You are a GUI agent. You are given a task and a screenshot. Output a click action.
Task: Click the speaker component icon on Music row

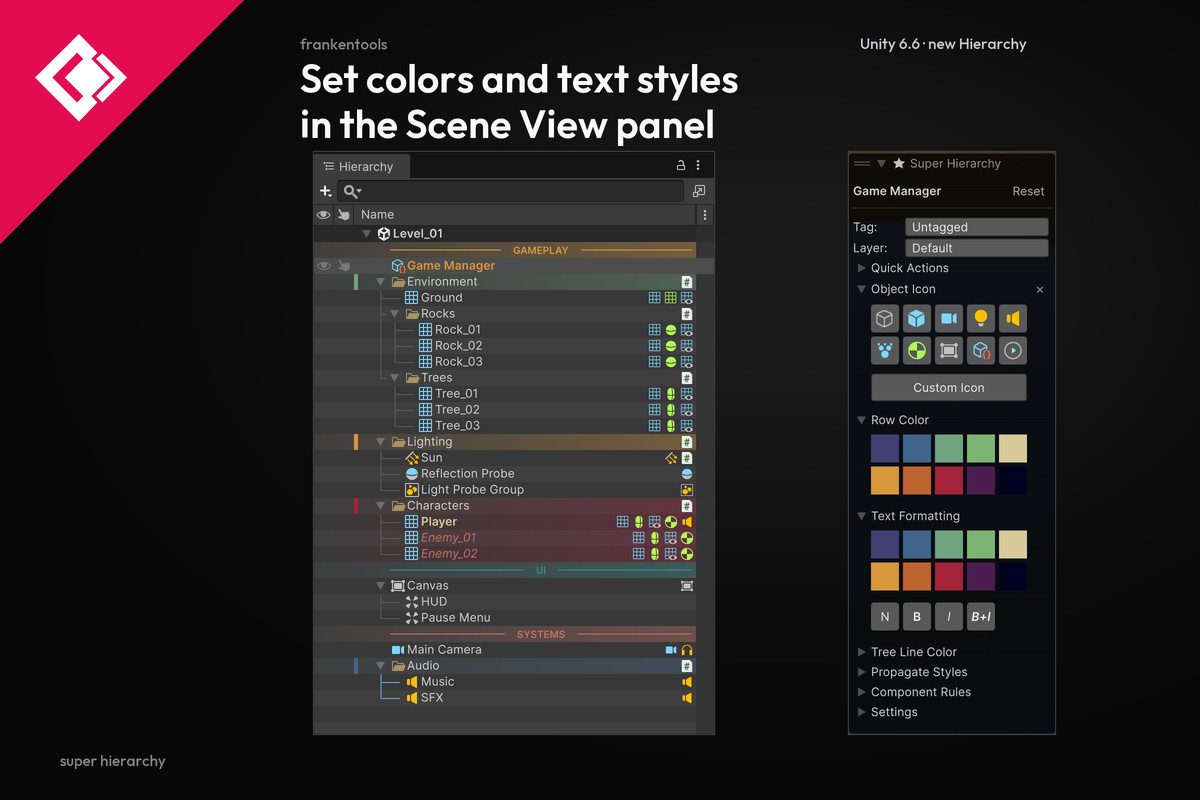pyautogui.click(x=687, y=682)
